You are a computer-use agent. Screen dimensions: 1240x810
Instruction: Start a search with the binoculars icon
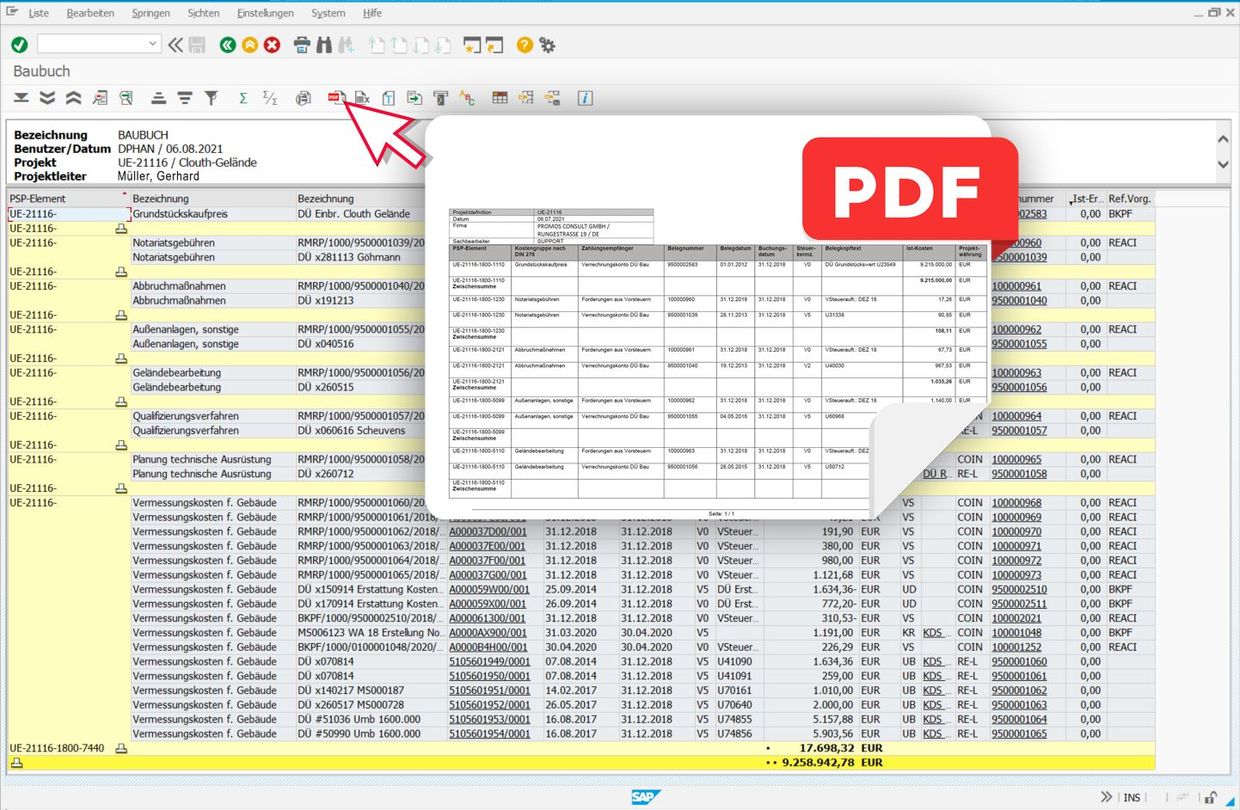coord(324,44)
